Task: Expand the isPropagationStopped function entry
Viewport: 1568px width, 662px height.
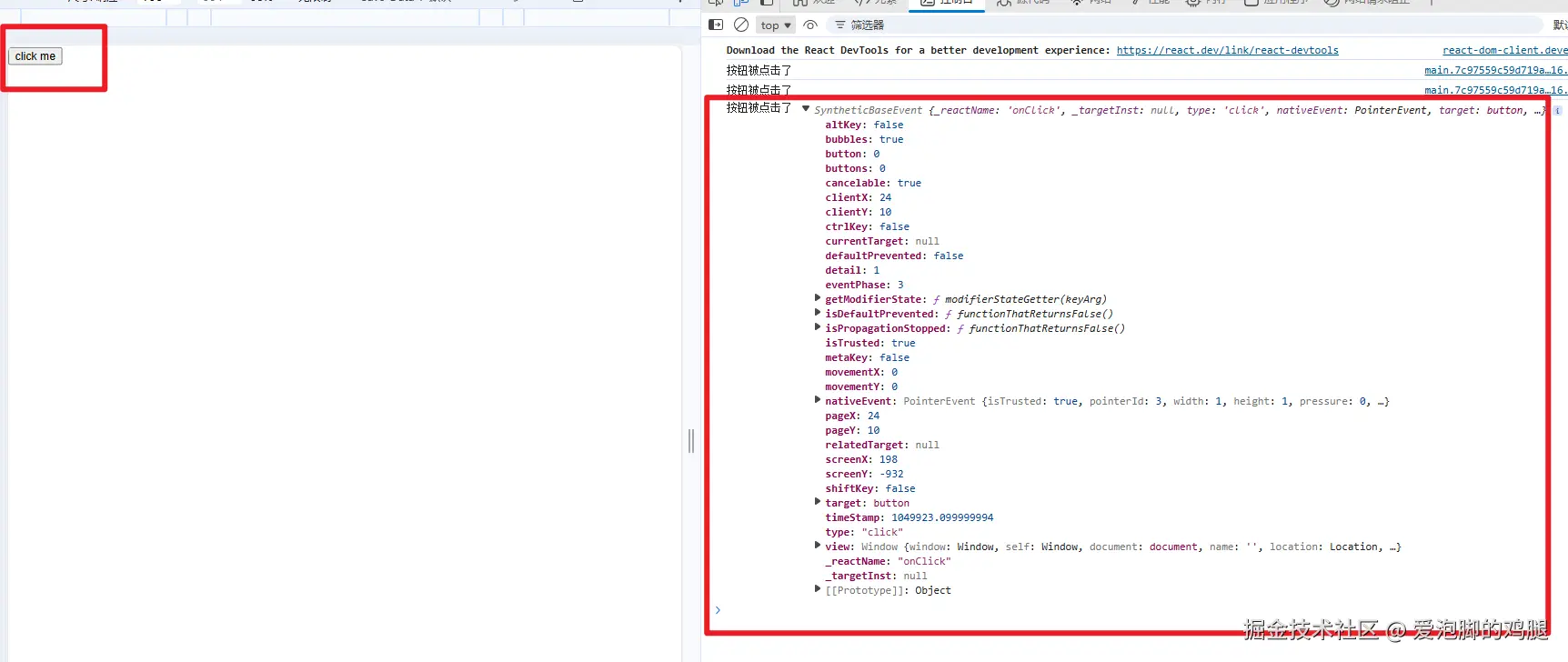Action: (818, 327)
